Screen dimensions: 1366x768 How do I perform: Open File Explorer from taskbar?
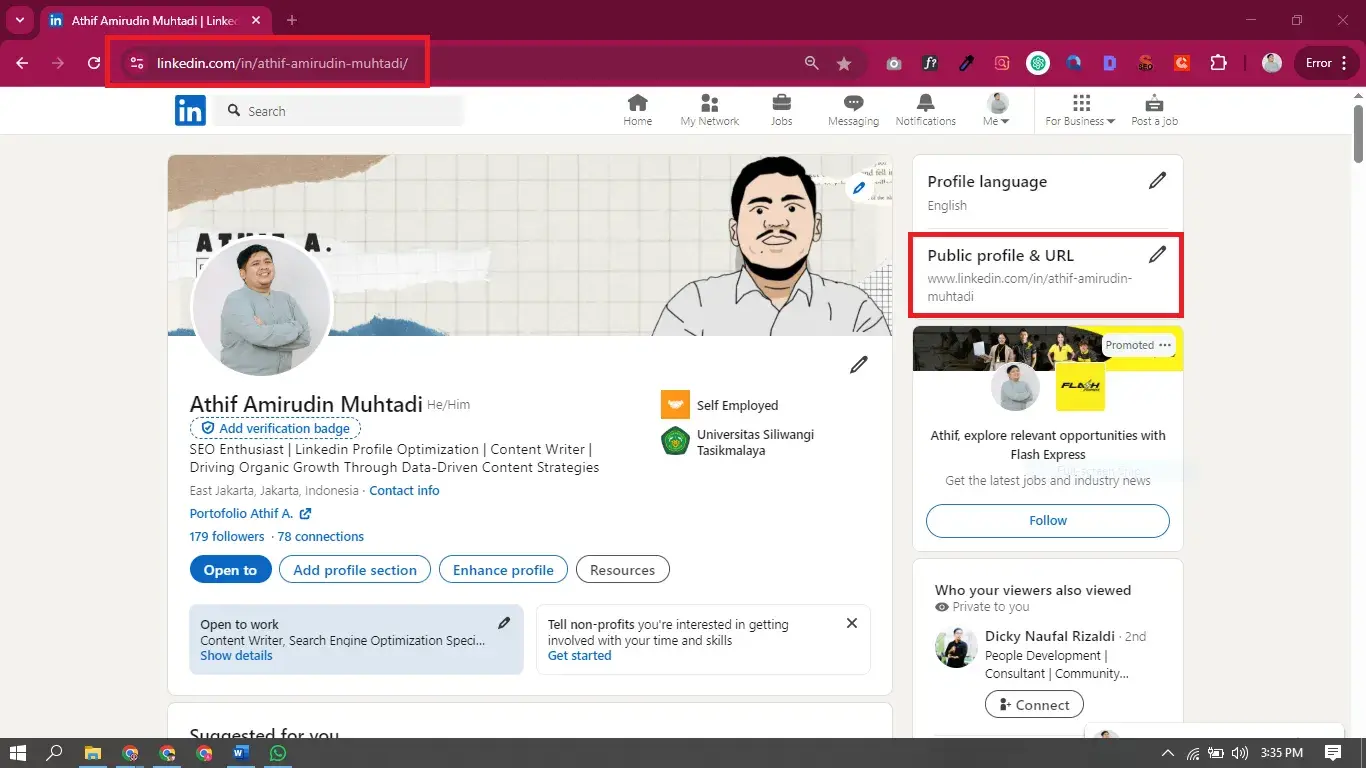[x=93, y=753]
